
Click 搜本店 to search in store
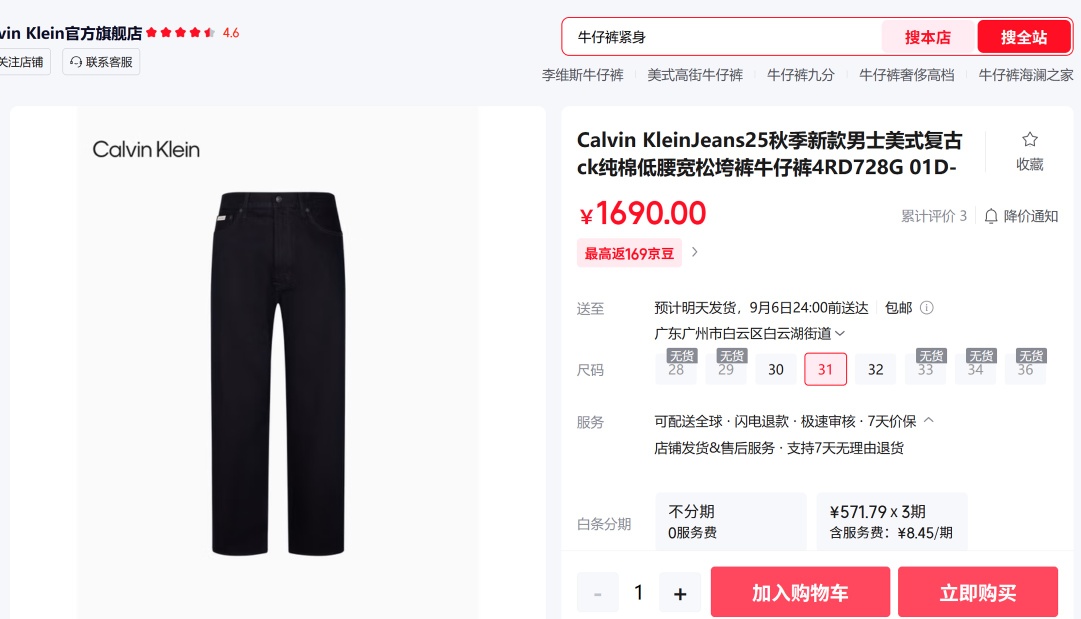927,37
